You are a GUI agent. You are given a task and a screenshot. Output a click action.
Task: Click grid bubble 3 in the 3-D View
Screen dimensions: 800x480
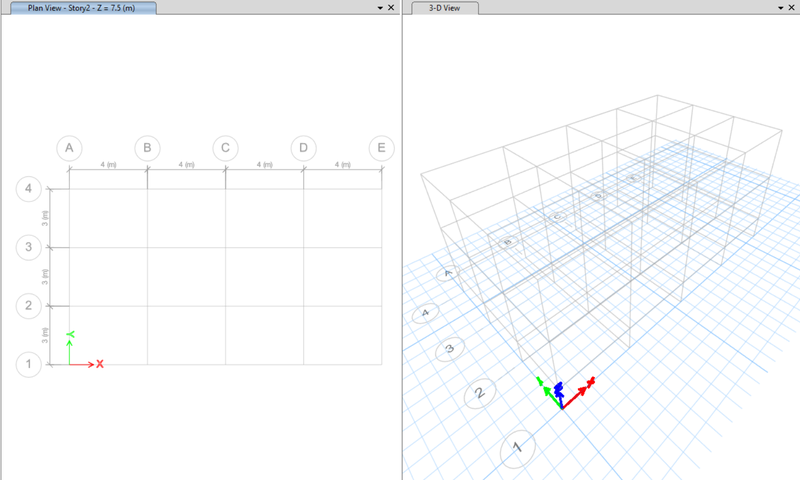(x=449, y=349)
